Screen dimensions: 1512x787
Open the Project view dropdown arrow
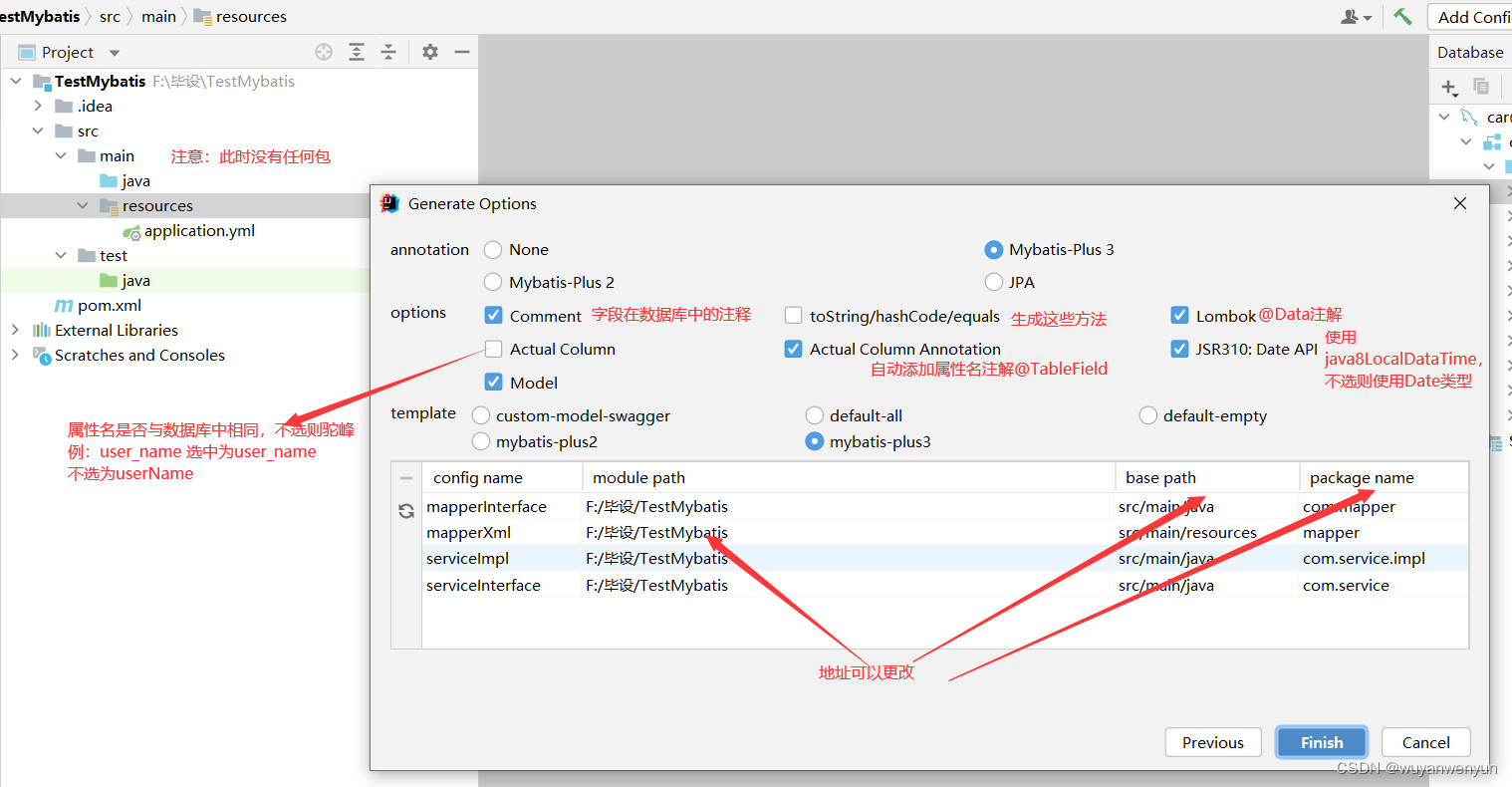[x=114, y=53]
